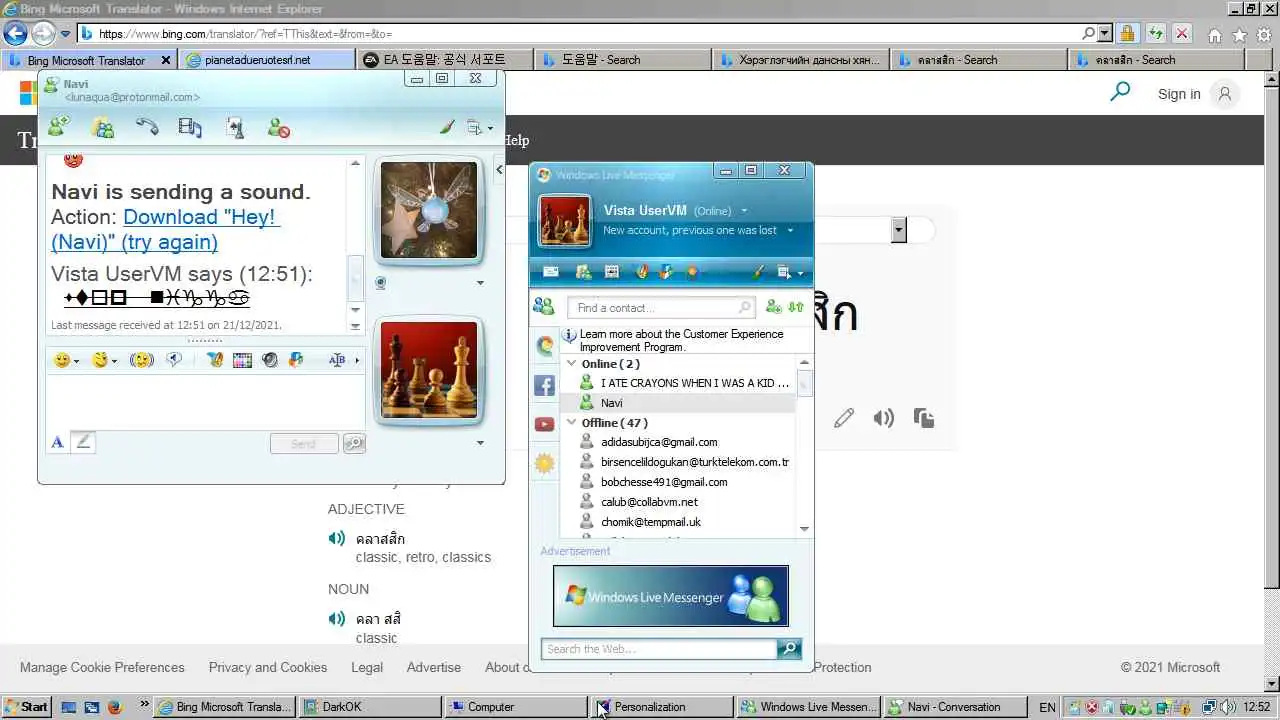
Task: Copy translation using the copy icon
Action: (923, 418)
